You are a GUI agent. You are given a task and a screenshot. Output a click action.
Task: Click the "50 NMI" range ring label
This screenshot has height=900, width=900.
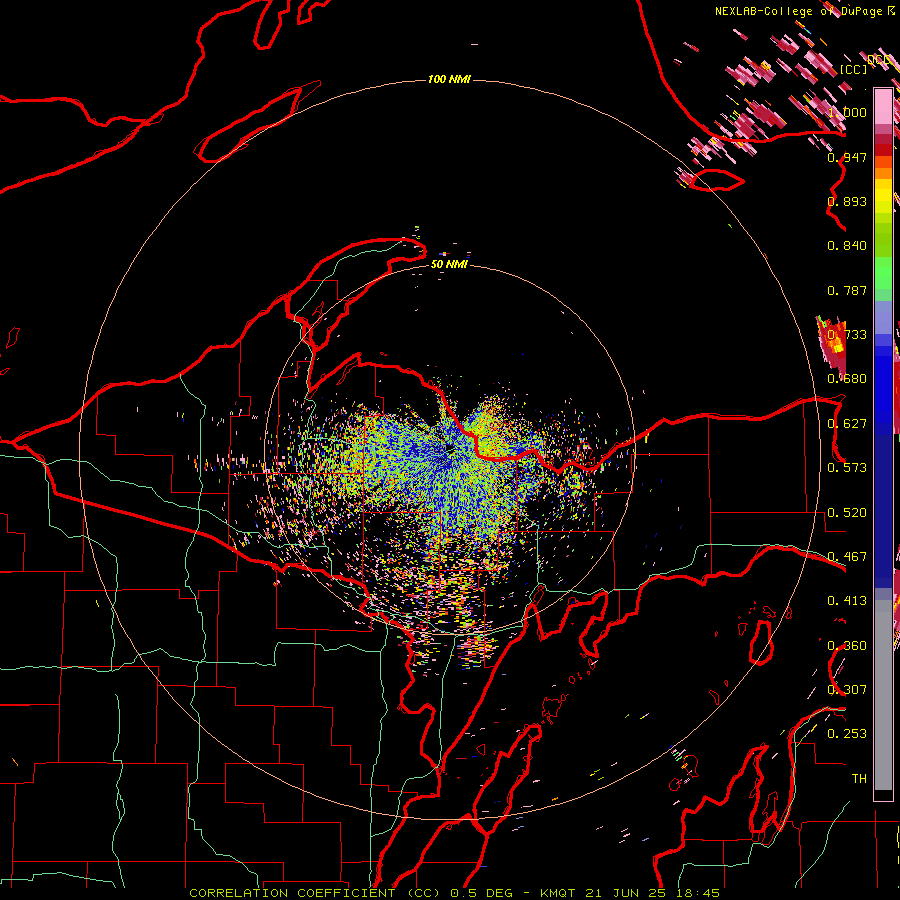pyautogui.click(x=449, y=264)
